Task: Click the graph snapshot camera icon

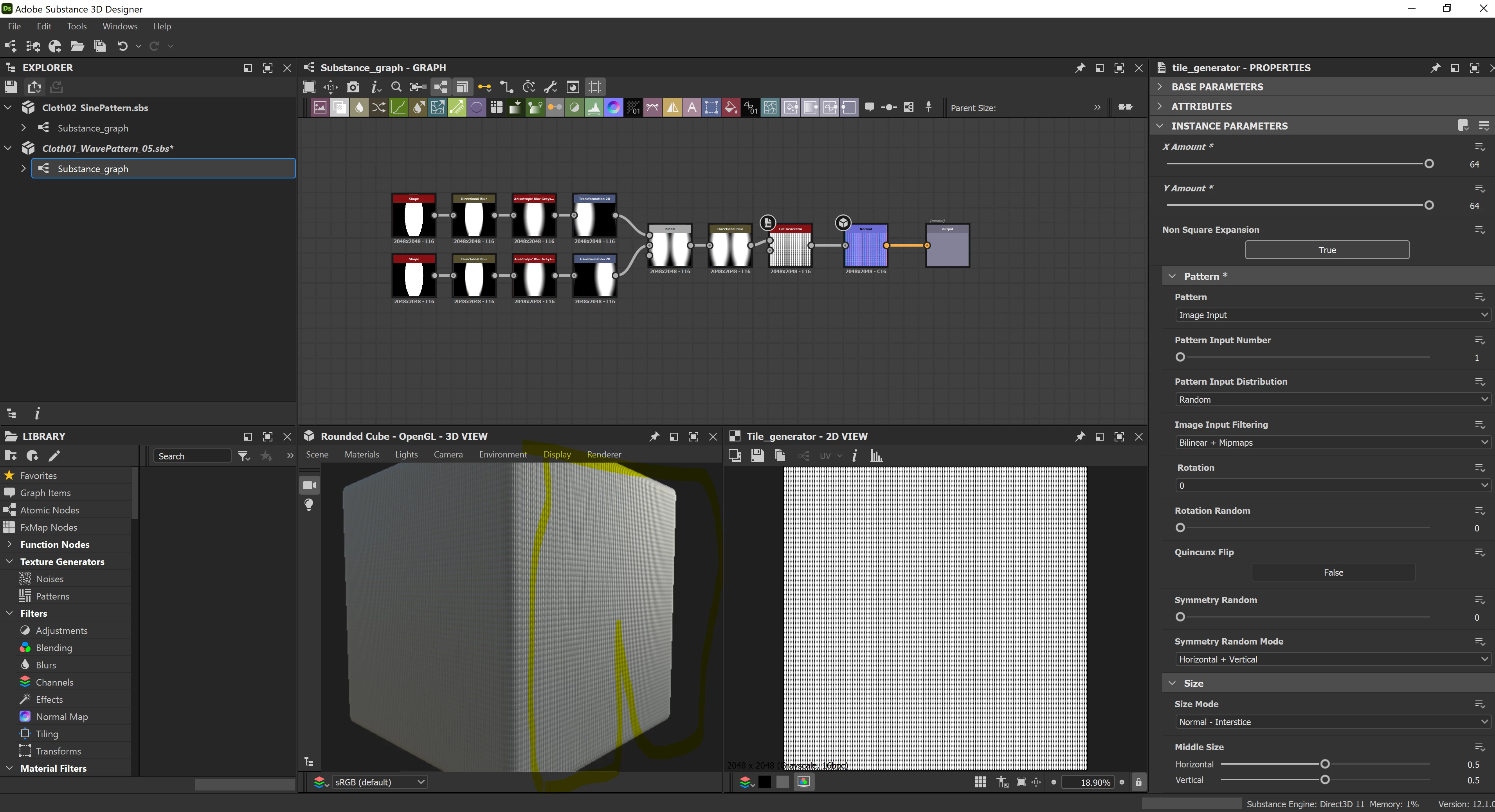Action: click(352, 87)
